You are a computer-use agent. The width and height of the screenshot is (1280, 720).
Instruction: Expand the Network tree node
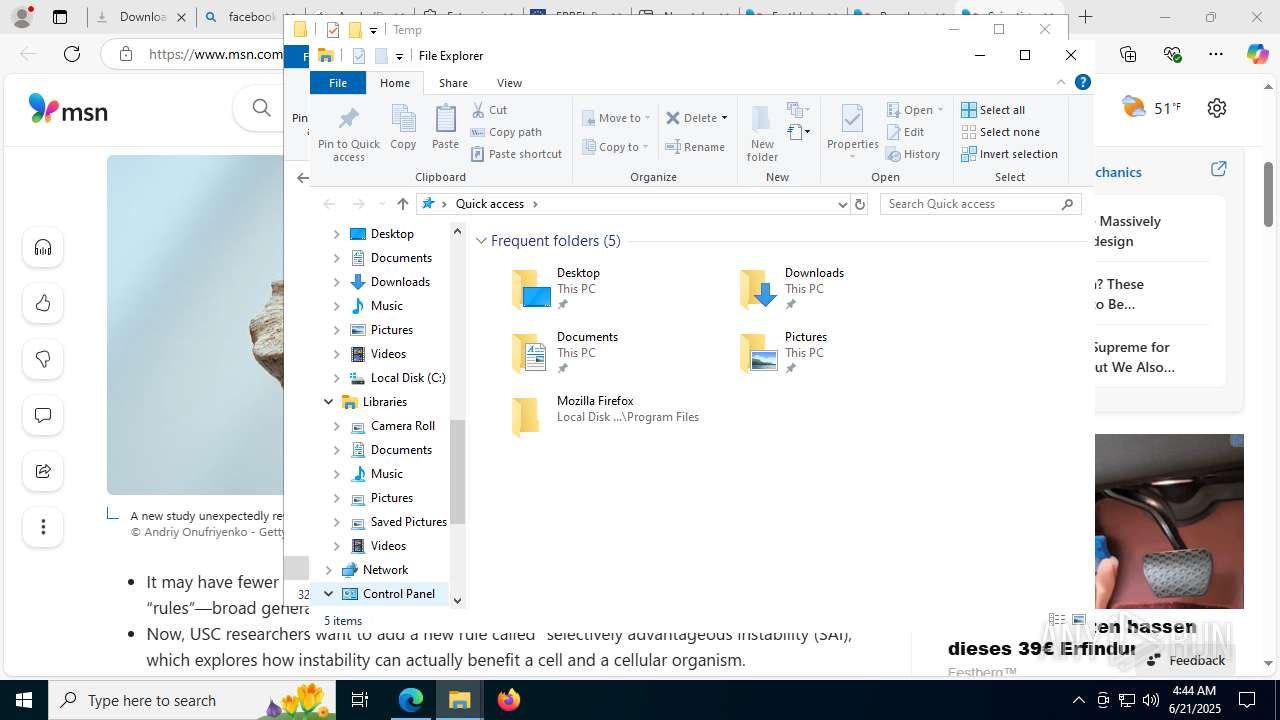pyautogui.click(x=328, y=570)
